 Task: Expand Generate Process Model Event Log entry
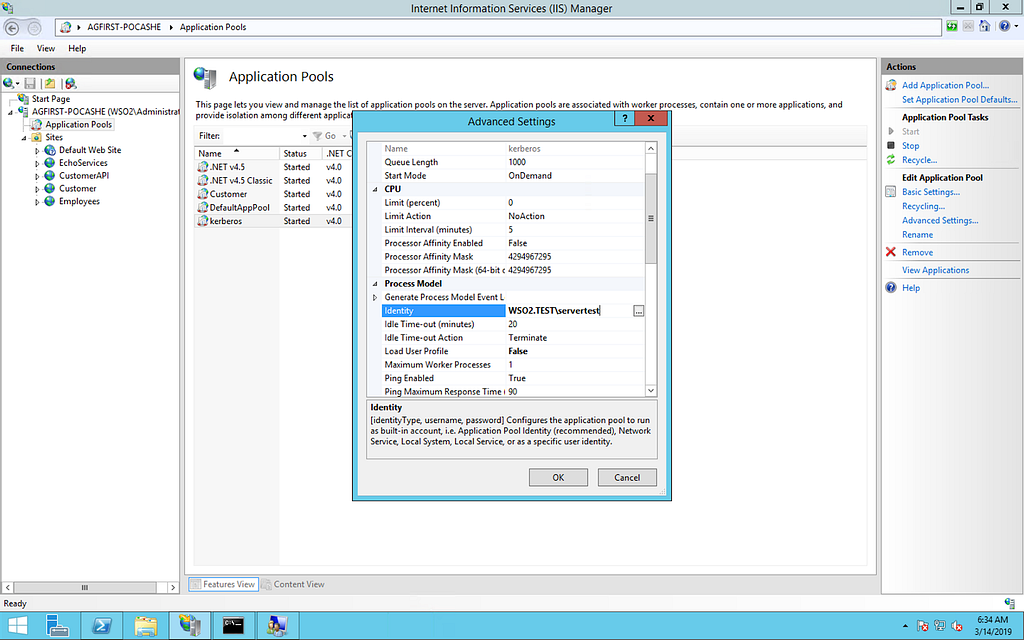375,297
